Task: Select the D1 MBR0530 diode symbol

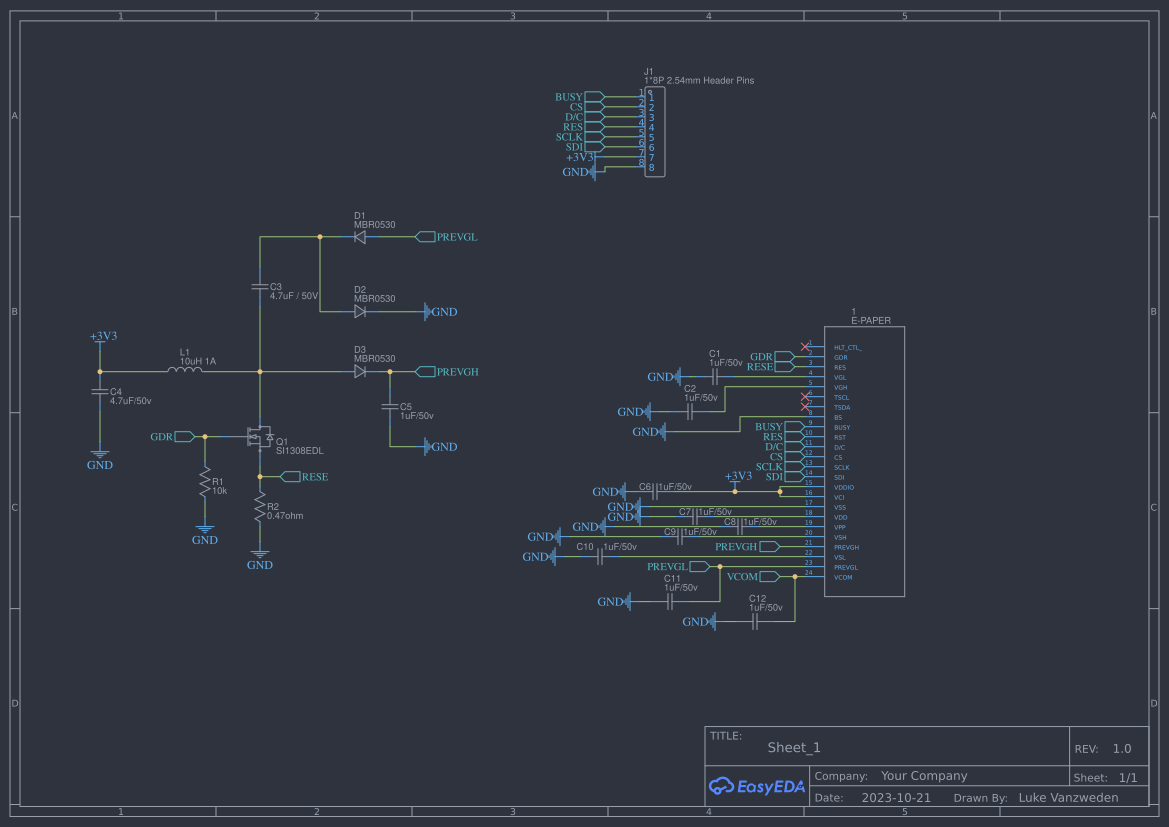Action: [x=360, y=237]
